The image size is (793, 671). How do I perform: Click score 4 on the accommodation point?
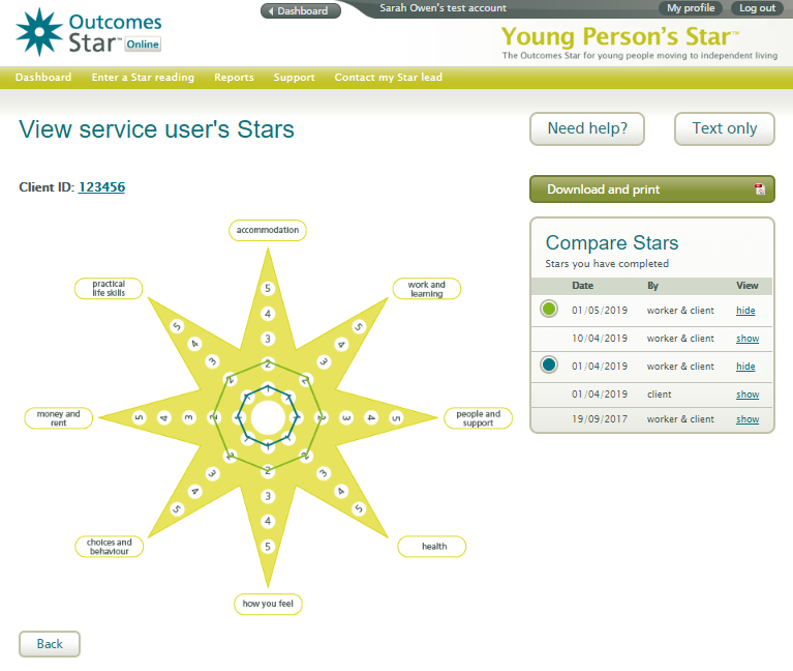pos(268,314)
